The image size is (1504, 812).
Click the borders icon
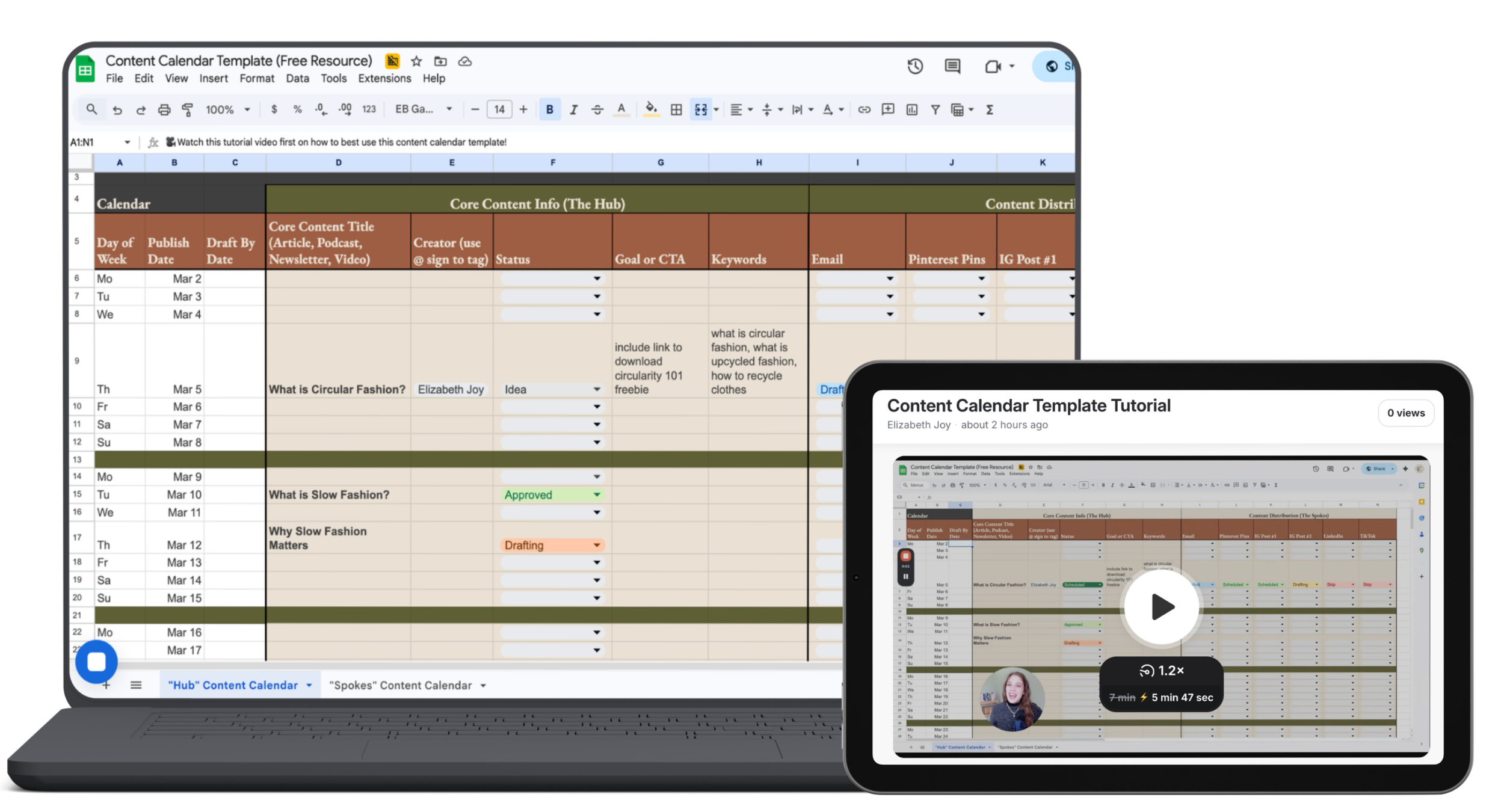click(x=676, y=109)
